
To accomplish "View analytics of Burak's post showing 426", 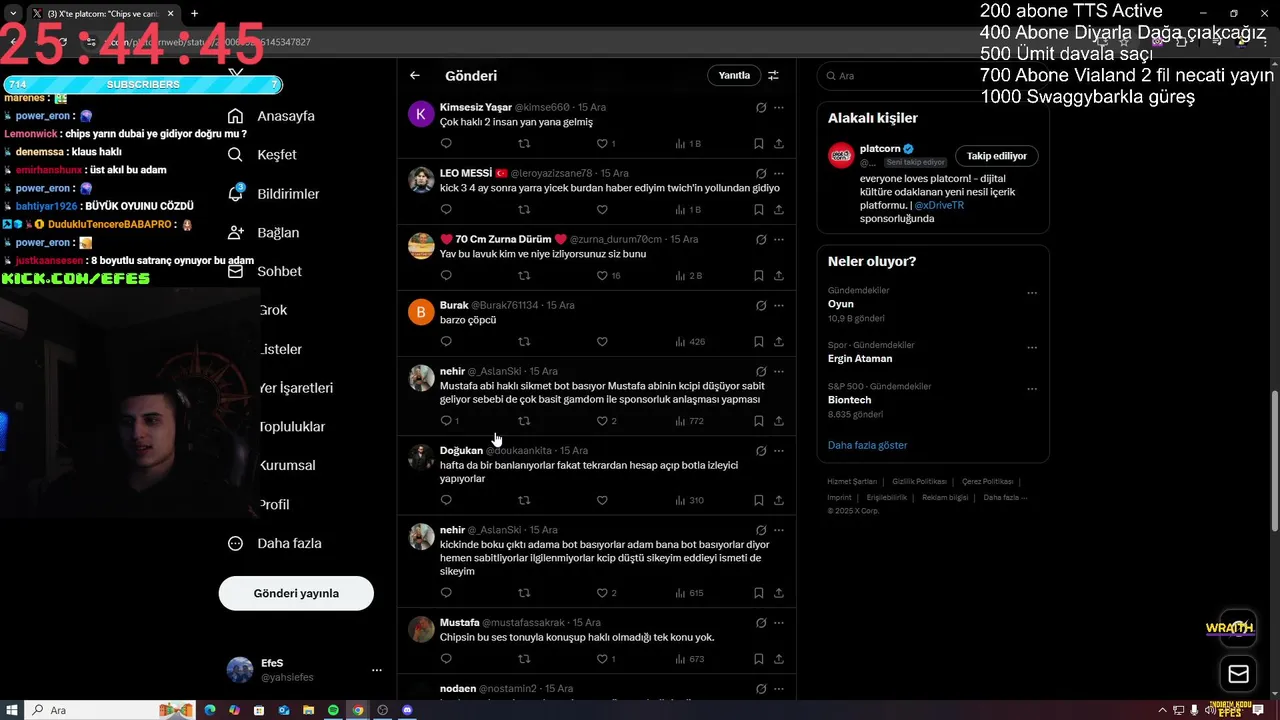I will tap(690, 342).
